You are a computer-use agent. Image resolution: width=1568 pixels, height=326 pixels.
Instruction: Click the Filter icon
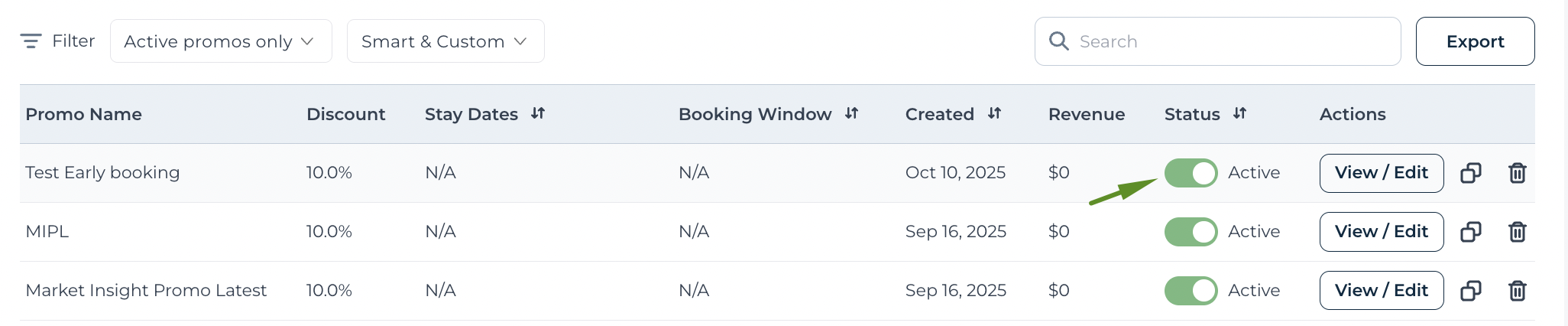click(x=31, y=41)
